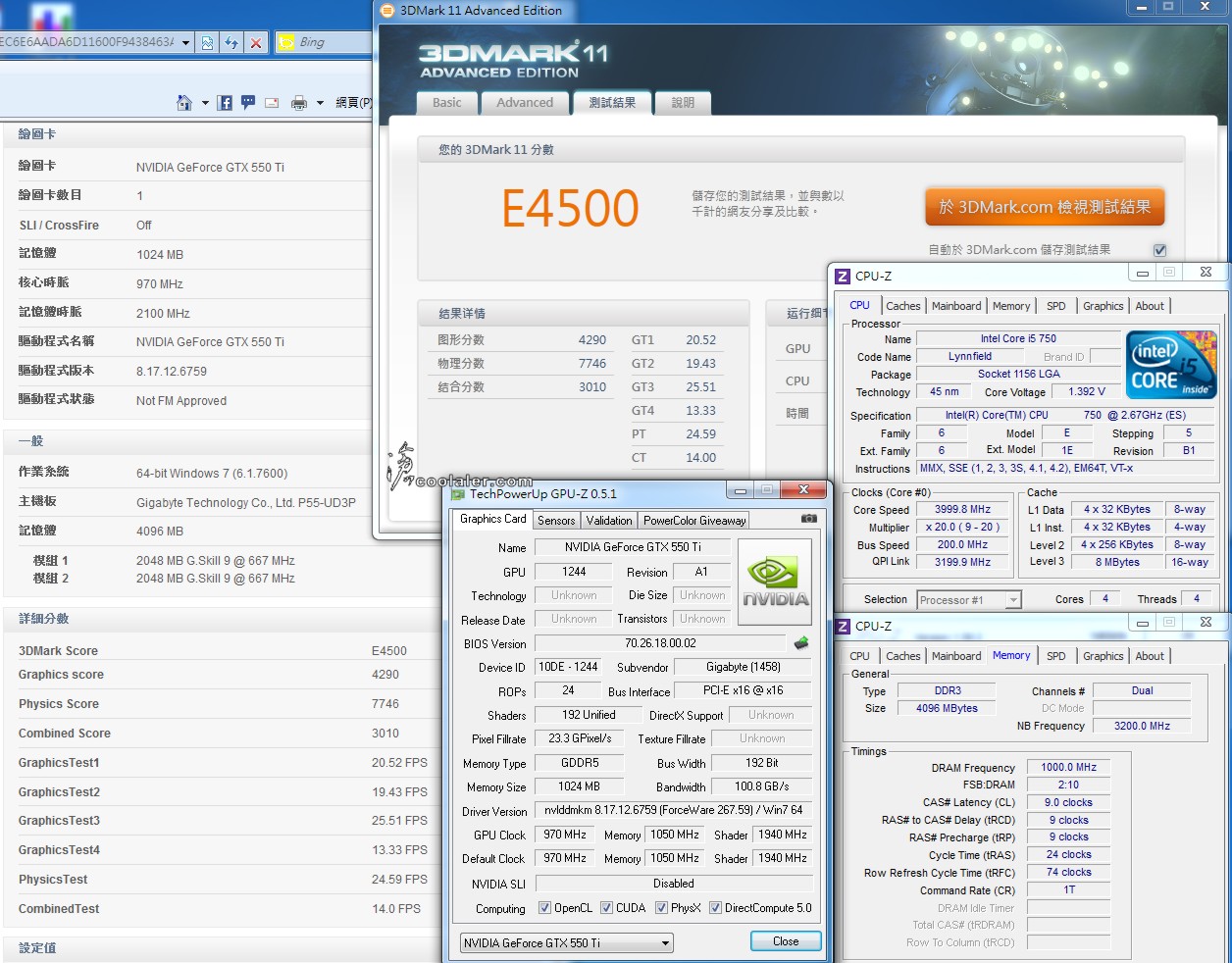The height and width of the screenshot is (963, 1232).
Task: Click the Graphics score row in results page
Action: (221, 675)
